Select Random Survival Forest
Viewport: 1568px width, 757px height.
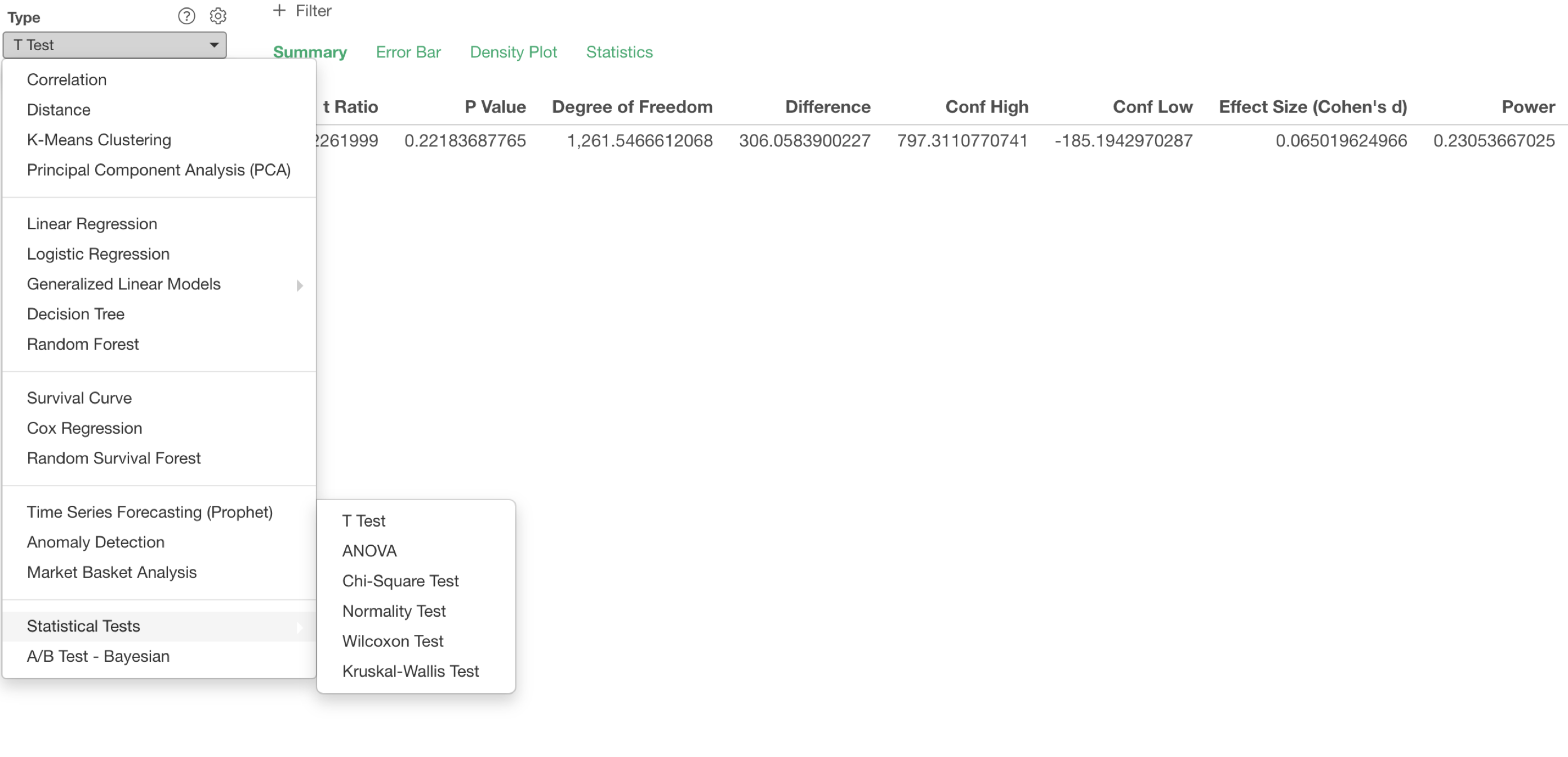(159, 458)
